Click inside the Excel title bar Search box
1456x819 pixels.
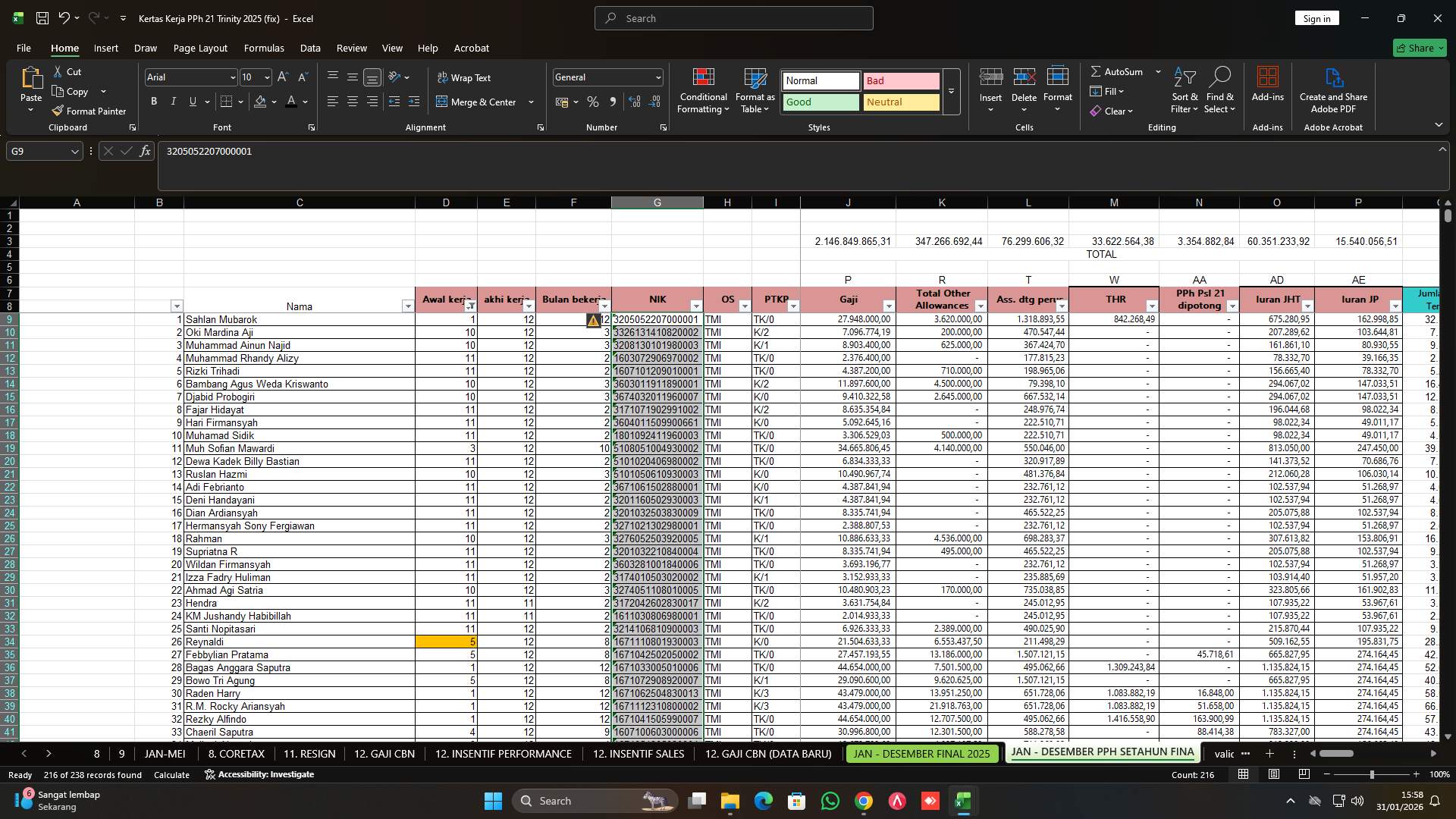(733, 17)
